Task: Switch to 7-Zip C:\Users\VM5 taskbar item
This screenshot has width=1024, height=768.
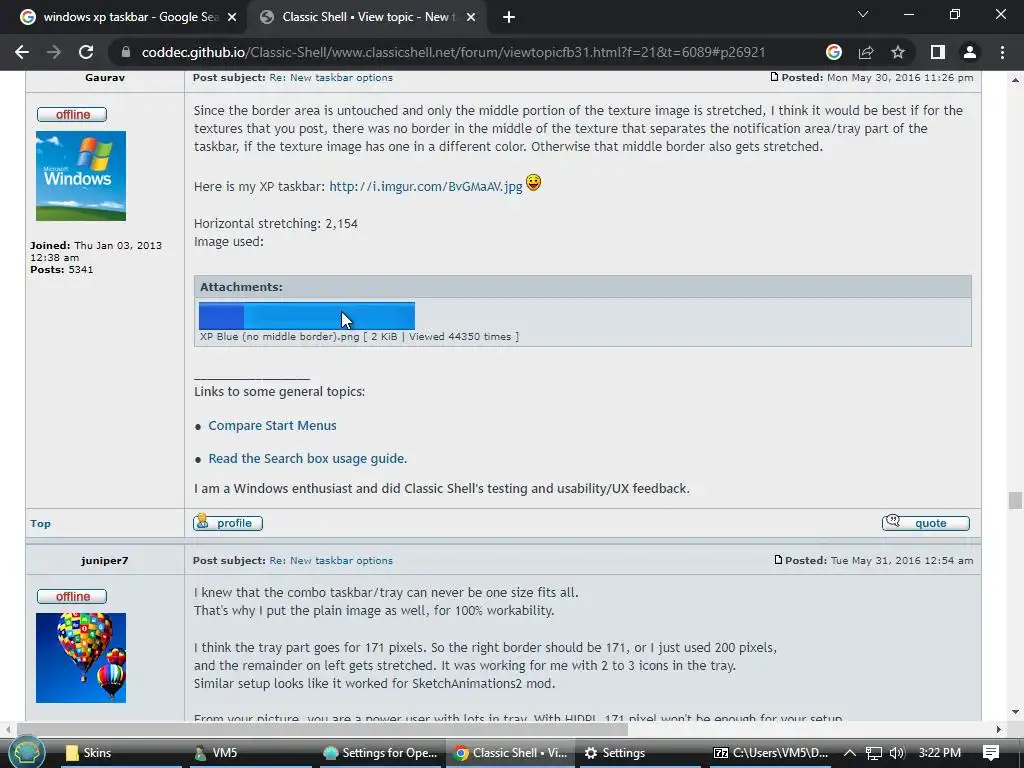Action: coord(771,753)
